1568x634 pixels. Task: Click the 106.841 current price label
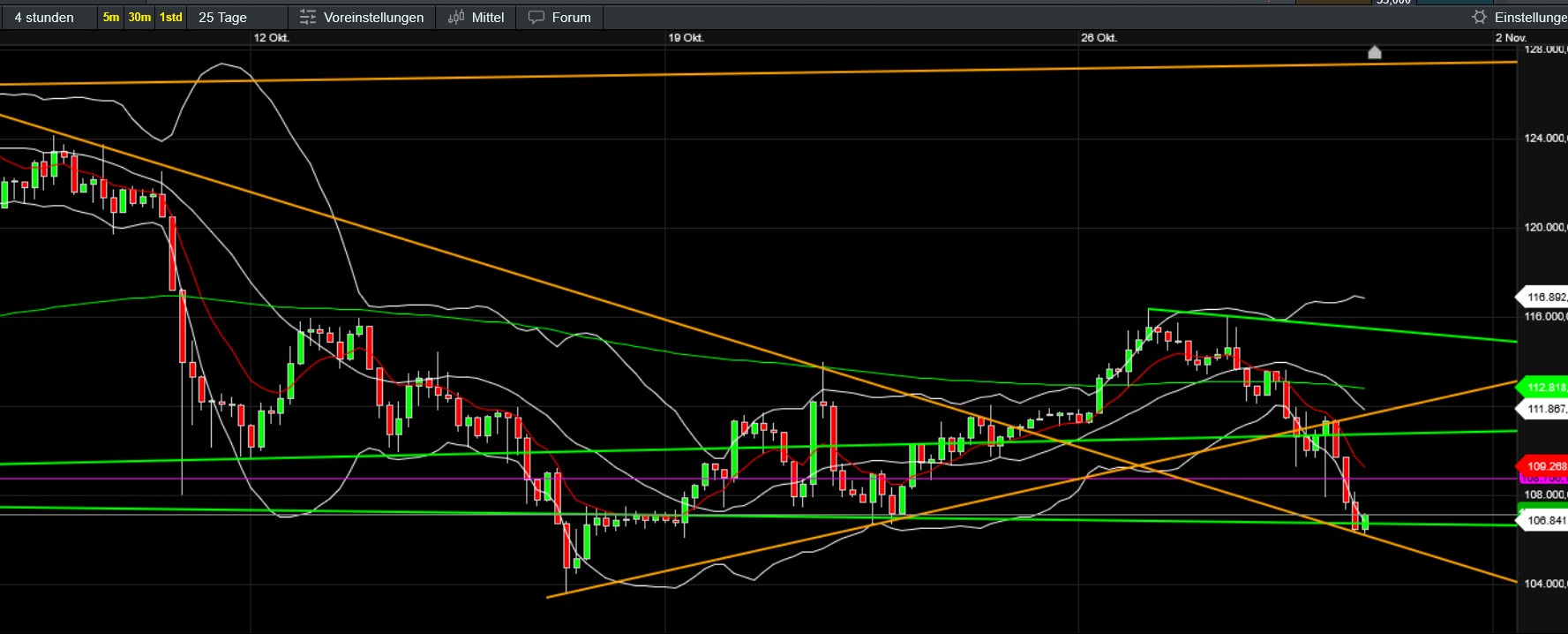tap(1544, 521)
